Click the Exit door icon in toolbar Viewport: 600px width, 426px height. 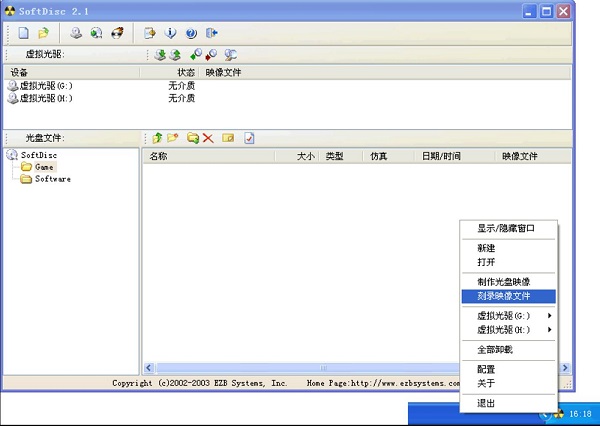(211, 33)
